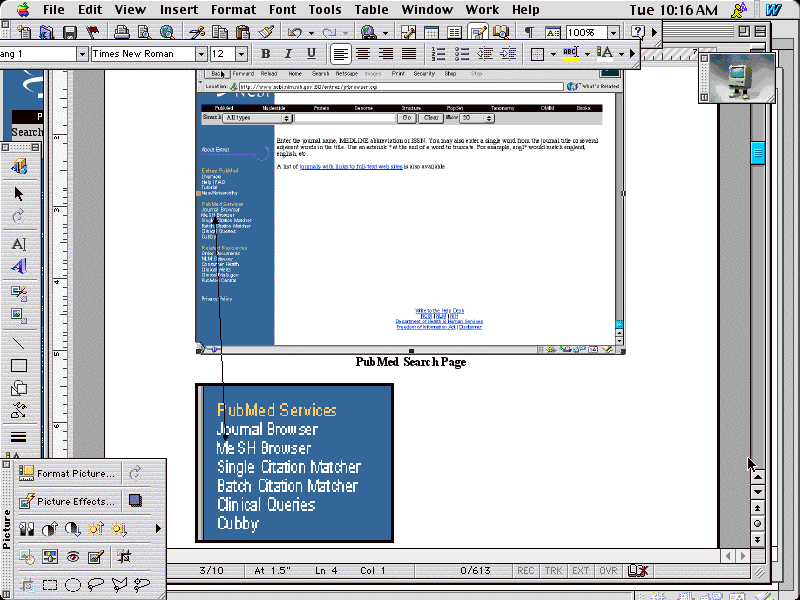Select the Fix Red Eye tool

click(73, 557)
